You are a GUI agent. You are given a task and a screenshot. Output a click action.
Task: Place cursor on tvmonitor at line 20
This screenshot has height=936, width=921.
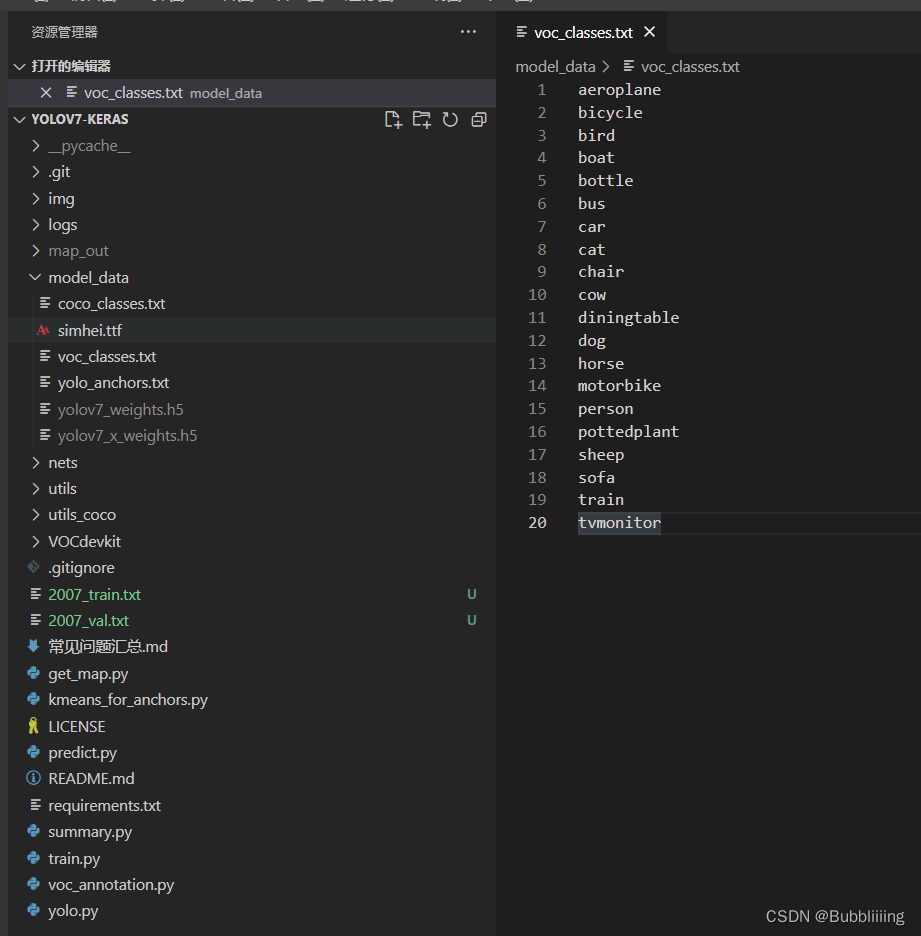tap(619, 523)
